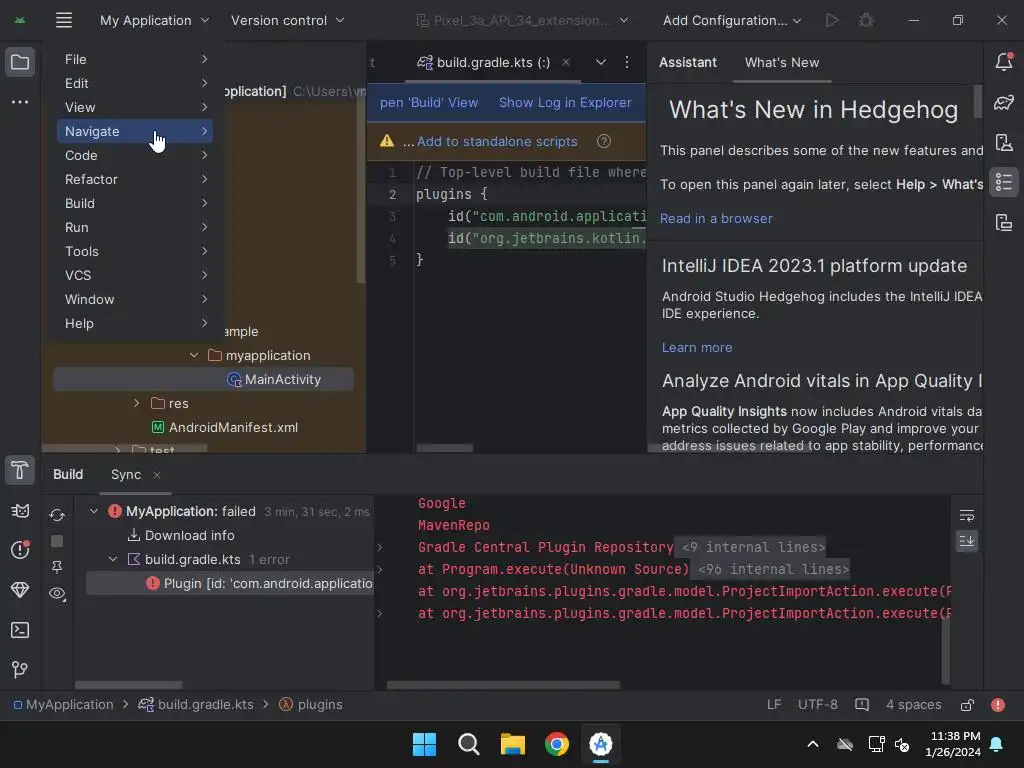Switch to the Assistant tab
This screenshot has height=768, width=1024.
[688, 62]
